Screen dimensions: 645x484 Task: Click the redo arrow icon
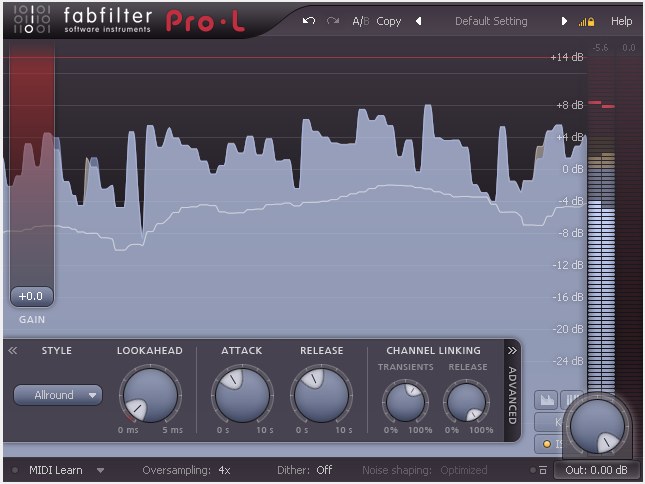pos(333,21)
